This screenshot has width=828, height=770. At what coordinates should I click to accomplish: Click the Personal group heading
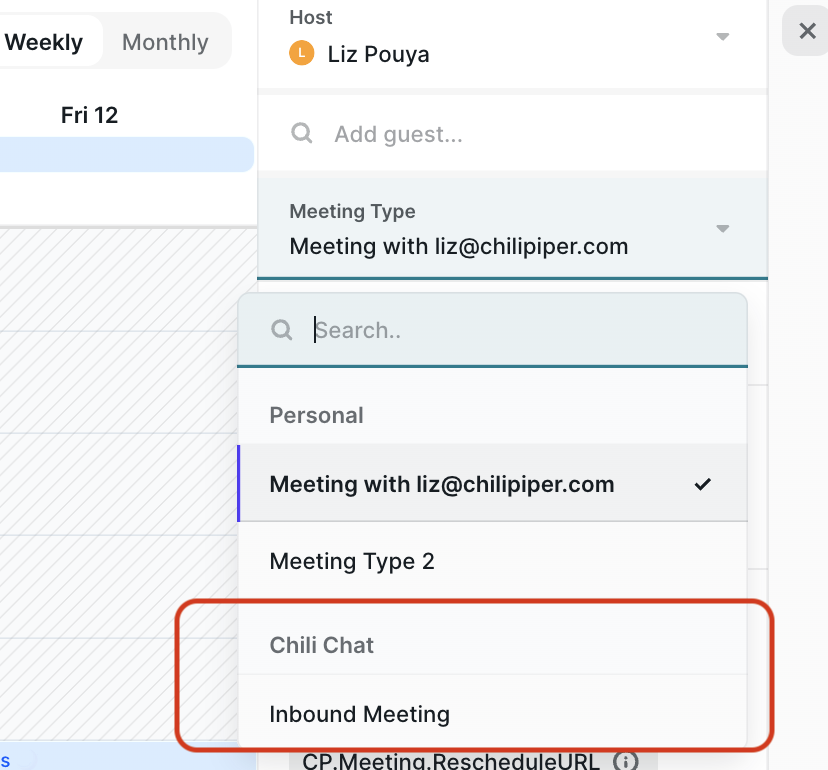(316, 415)
